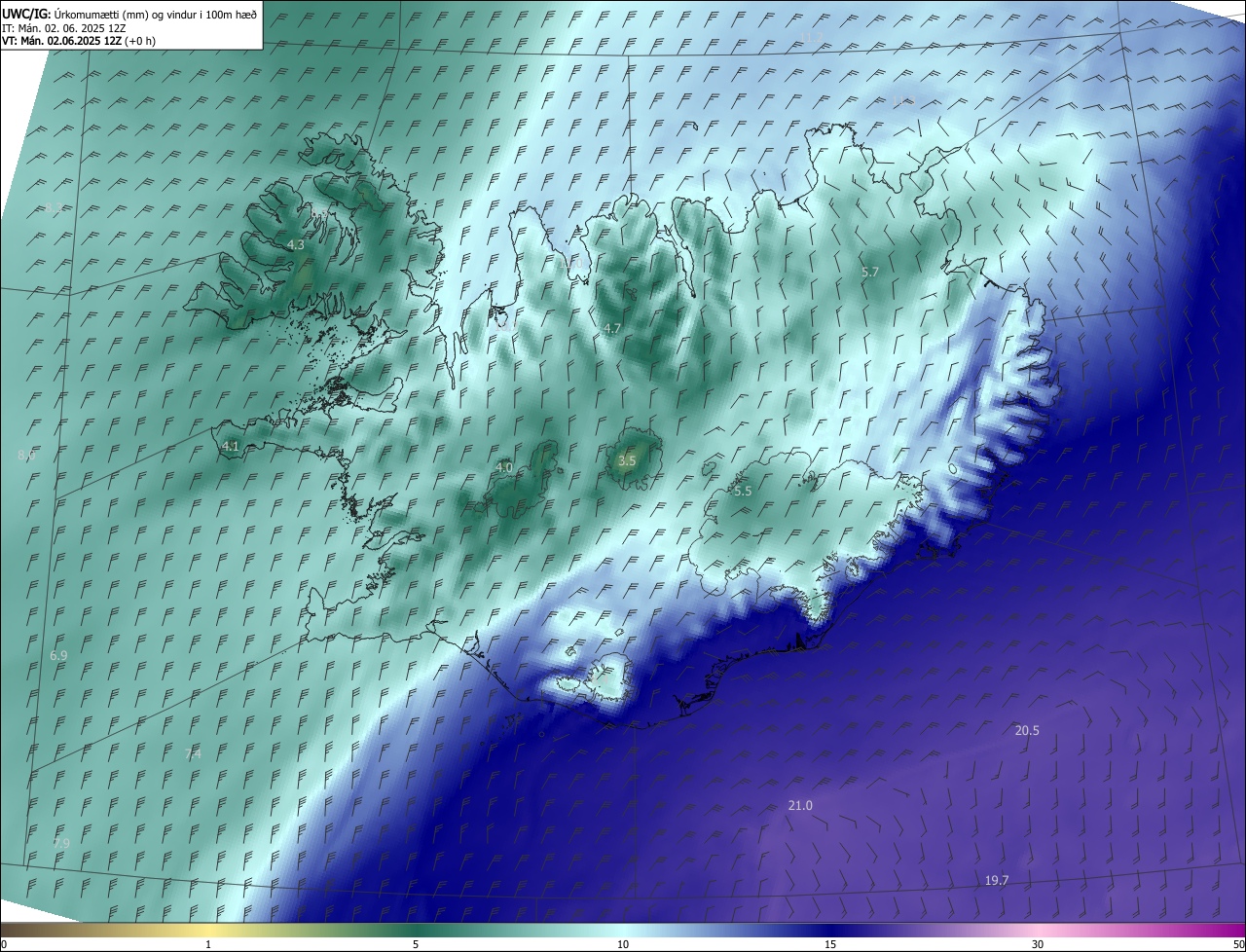The image size is (1246, 952).
Task: Click the colorbar label "1"
Action: coord(208,944)
